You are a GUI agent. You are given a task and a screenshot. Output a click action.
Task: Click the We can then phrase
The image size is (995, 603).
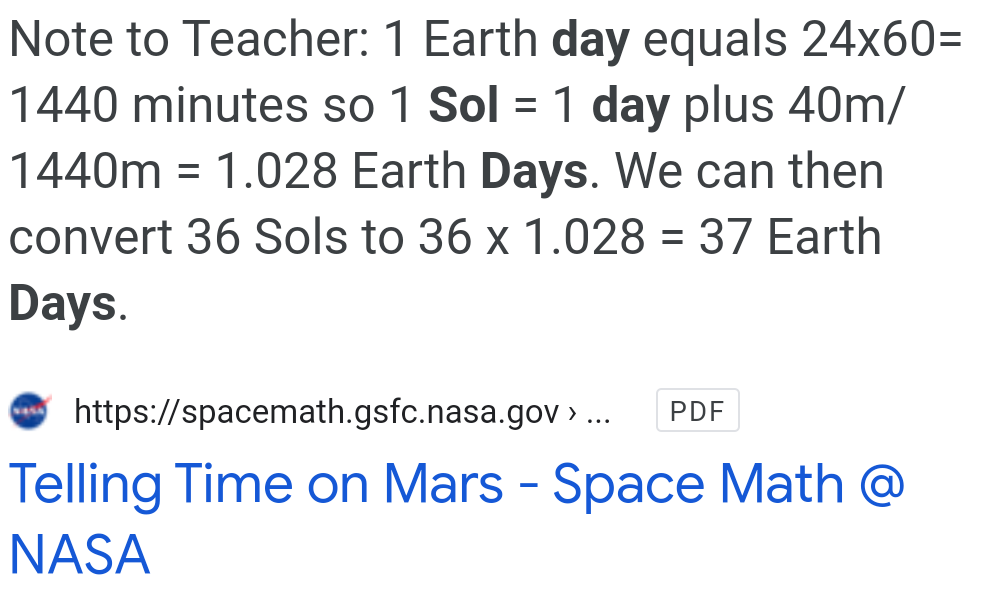(749, 171)
